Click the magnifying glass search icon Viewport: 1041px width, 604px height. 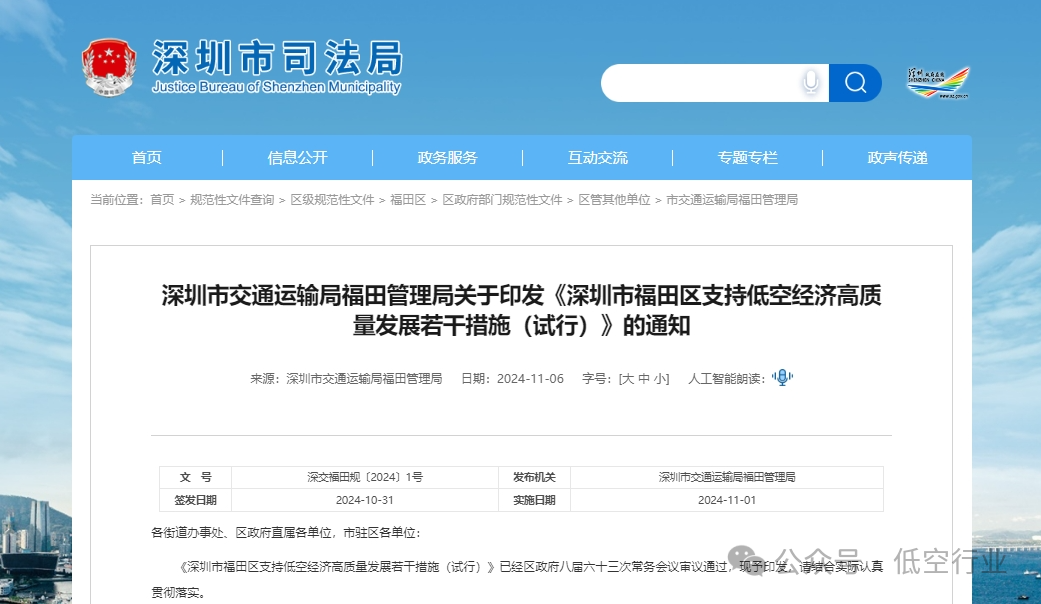coord(855,83)
